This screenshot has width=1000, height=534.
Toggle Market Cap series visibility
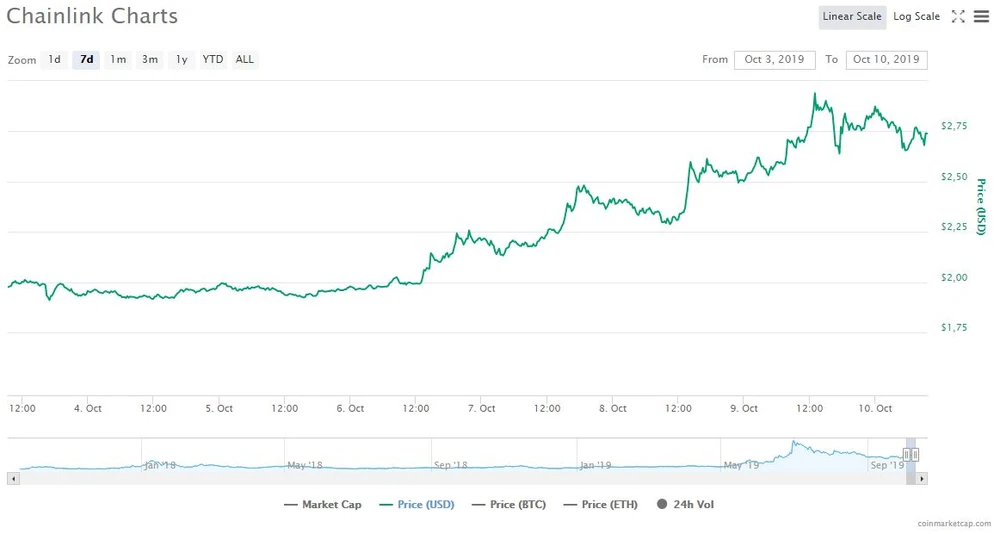click(x=323, y=505)
